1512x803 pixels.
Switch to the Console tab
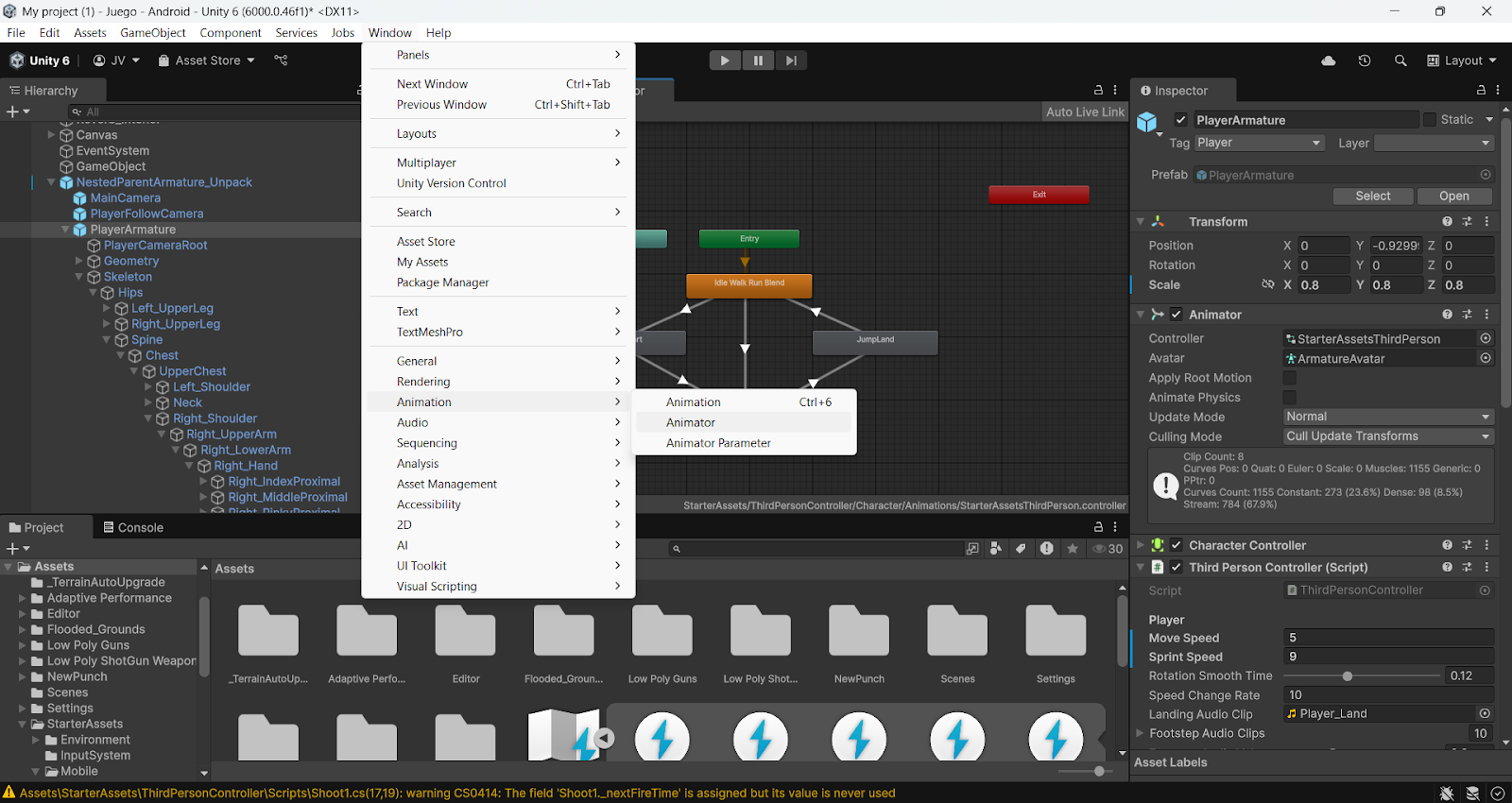[x=133, y=527]
